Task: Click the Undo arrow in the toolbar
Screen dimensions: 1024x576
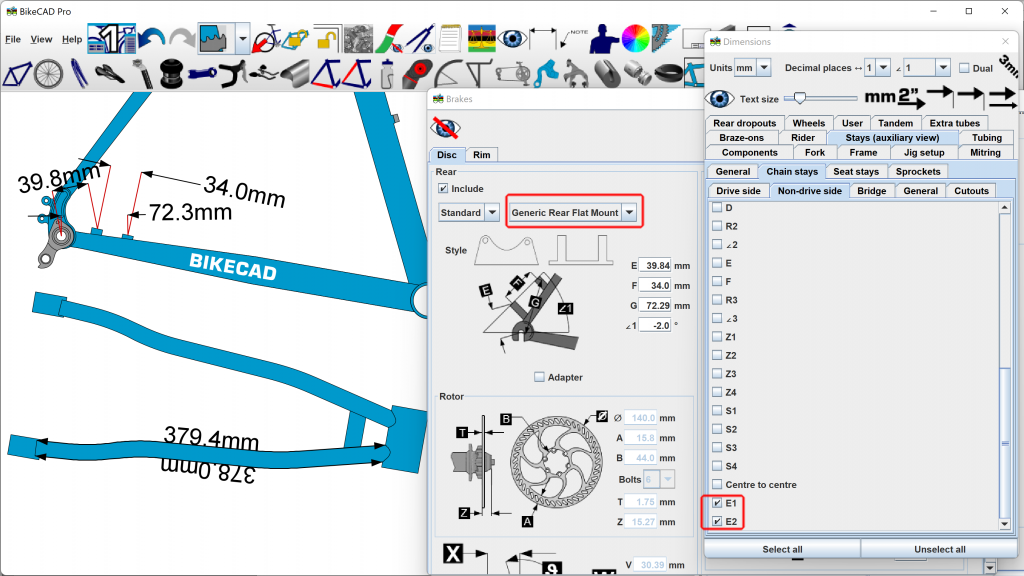Action: [x=152, y=39]
